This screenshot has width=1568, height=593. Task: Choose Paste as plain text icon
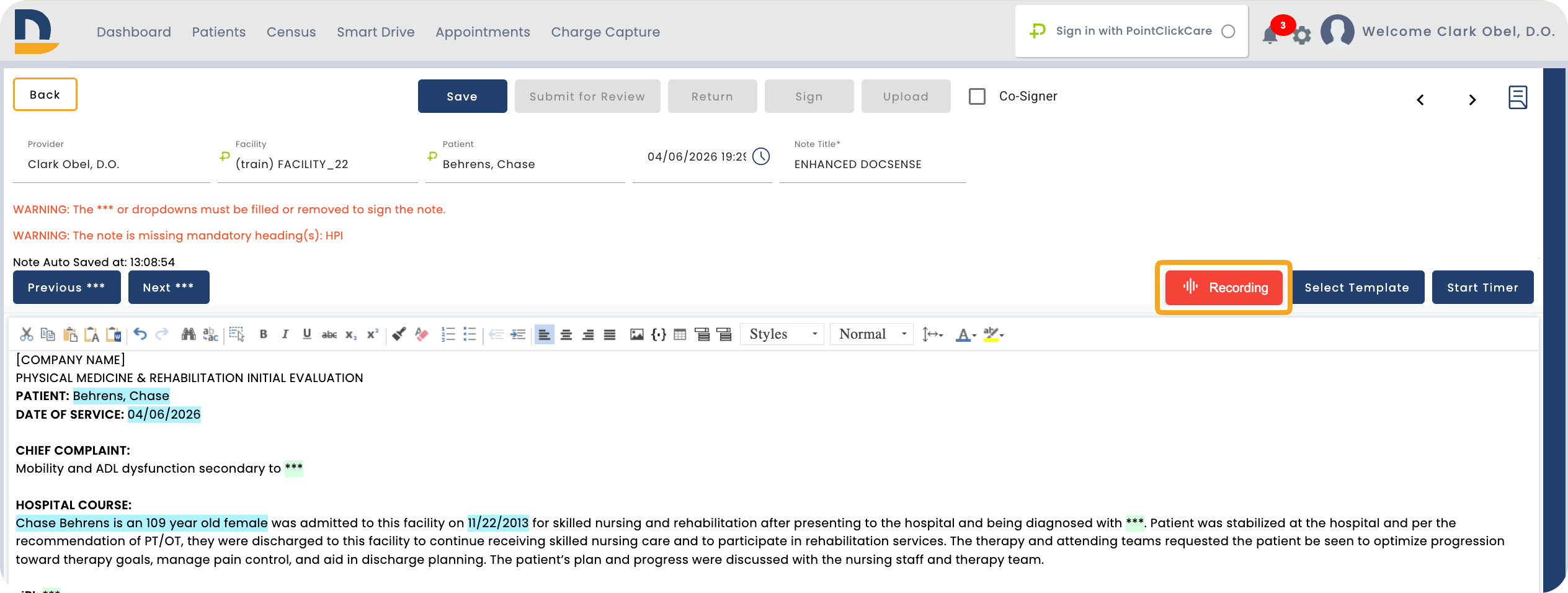[x=92, y=334]
